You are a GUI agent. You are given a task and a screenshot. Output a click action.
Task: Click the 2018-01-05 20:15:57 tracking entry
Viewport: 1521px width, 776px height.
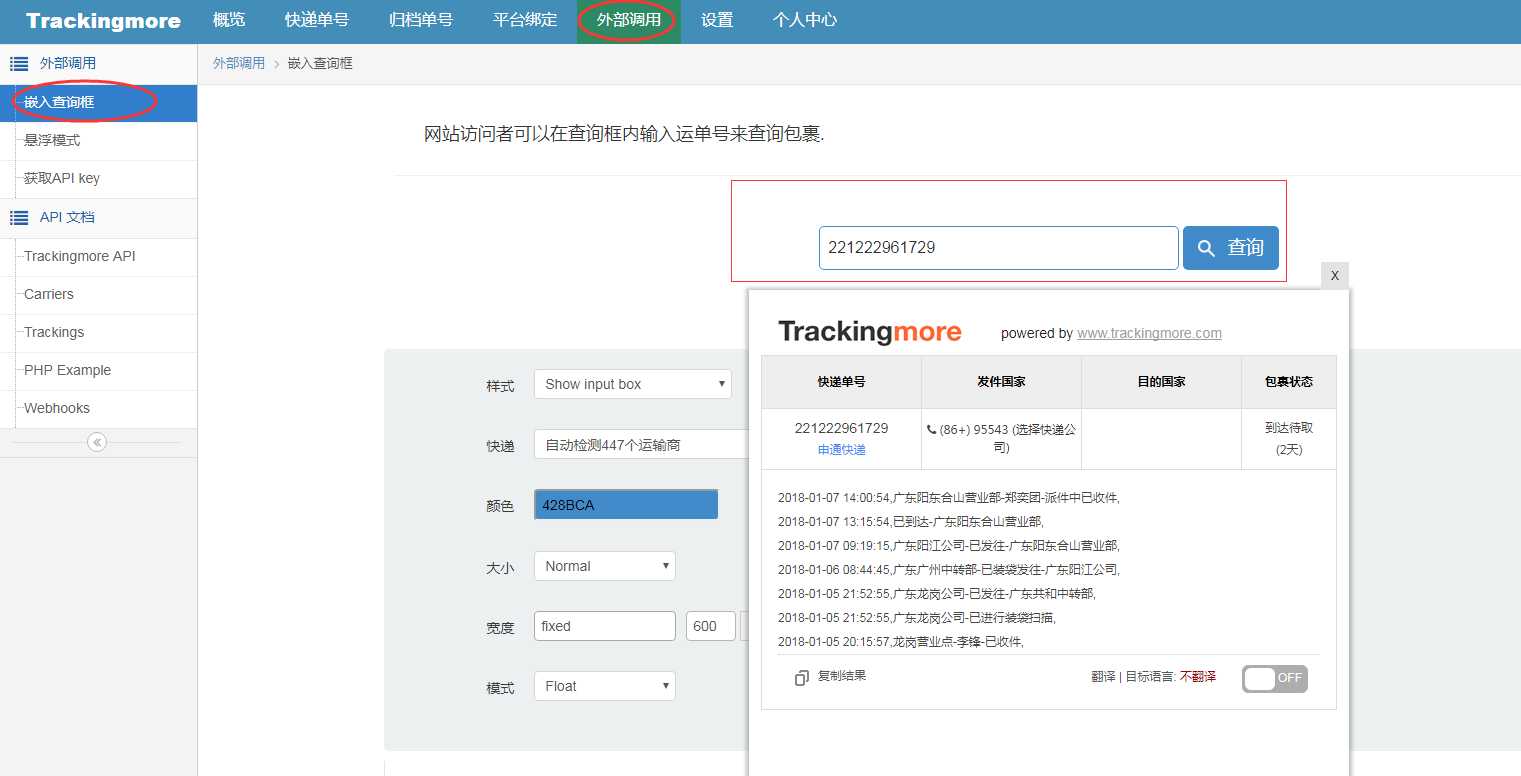point(901,642)
